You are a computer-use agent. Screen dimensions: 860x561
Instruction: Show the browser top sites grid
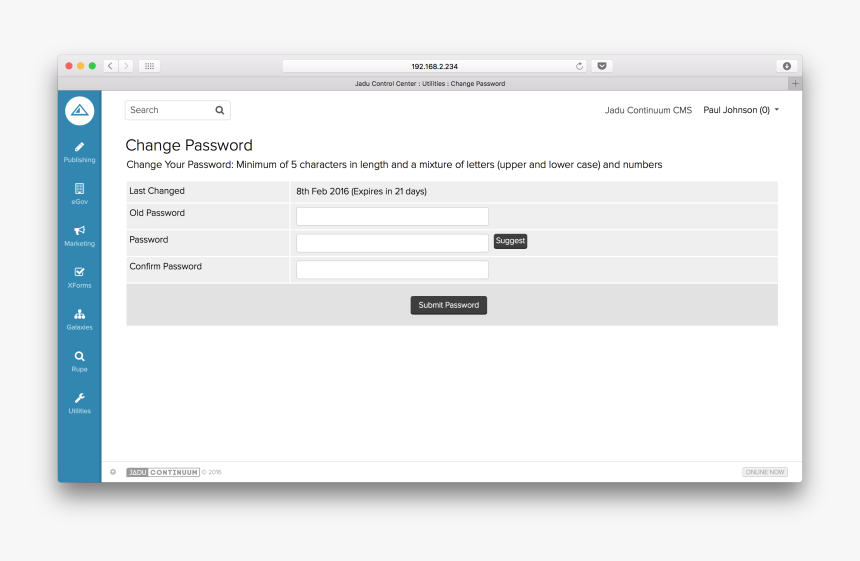(x=149, y=66)
